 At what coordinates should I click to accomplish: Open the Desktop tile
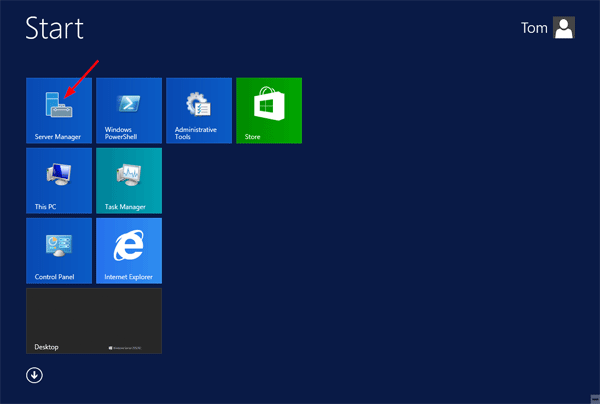[94, 320]
